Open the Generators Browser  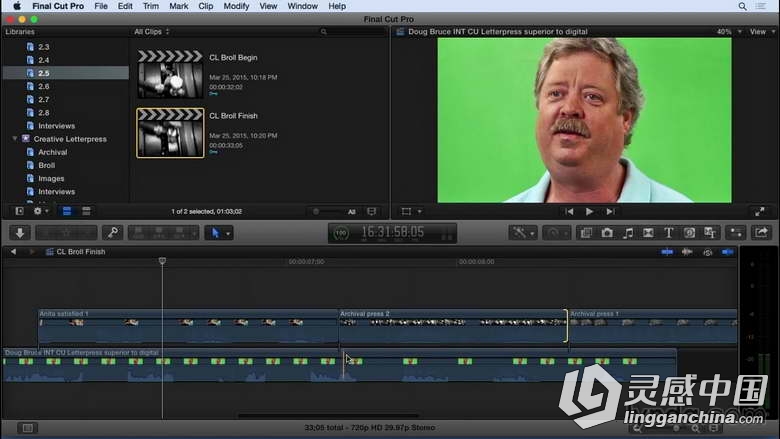pyautogui.click(x=689, y=233)
